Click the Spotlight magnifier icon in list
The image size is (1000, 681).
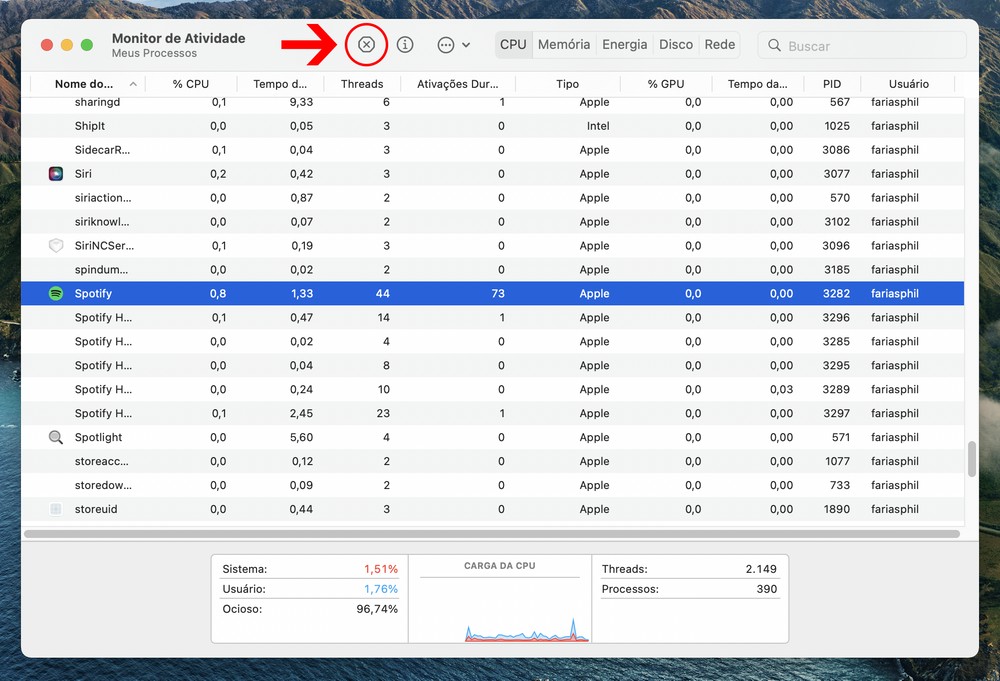pos(56,438)
